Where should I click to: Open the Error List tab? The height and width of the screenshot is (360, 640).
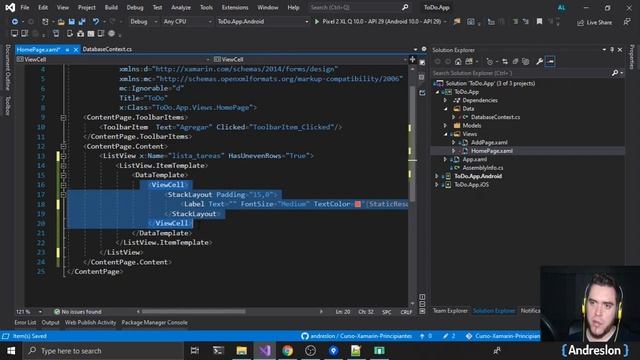pyautogui.click(x=25, y=323)
